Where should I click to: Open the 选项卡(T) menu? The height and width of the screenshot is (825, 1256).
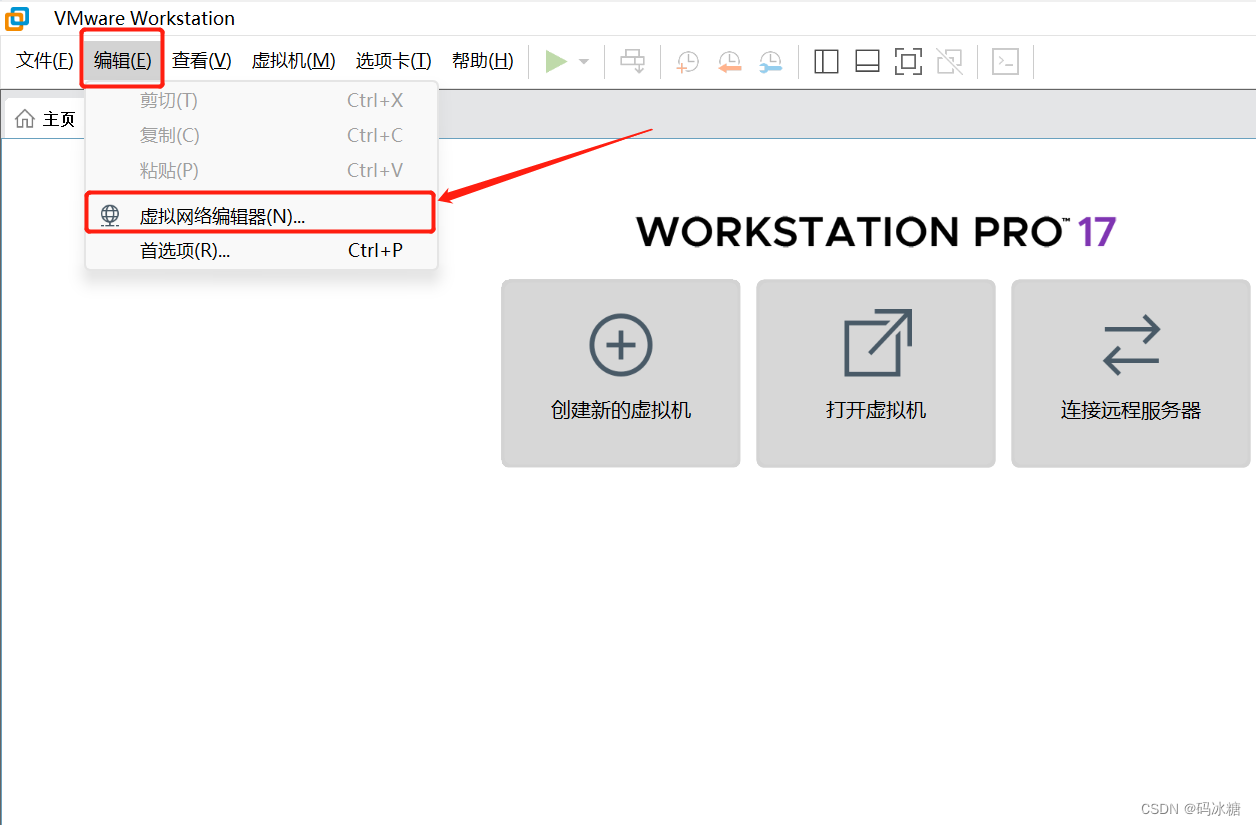pyautogui.click(x=394, y=61)
